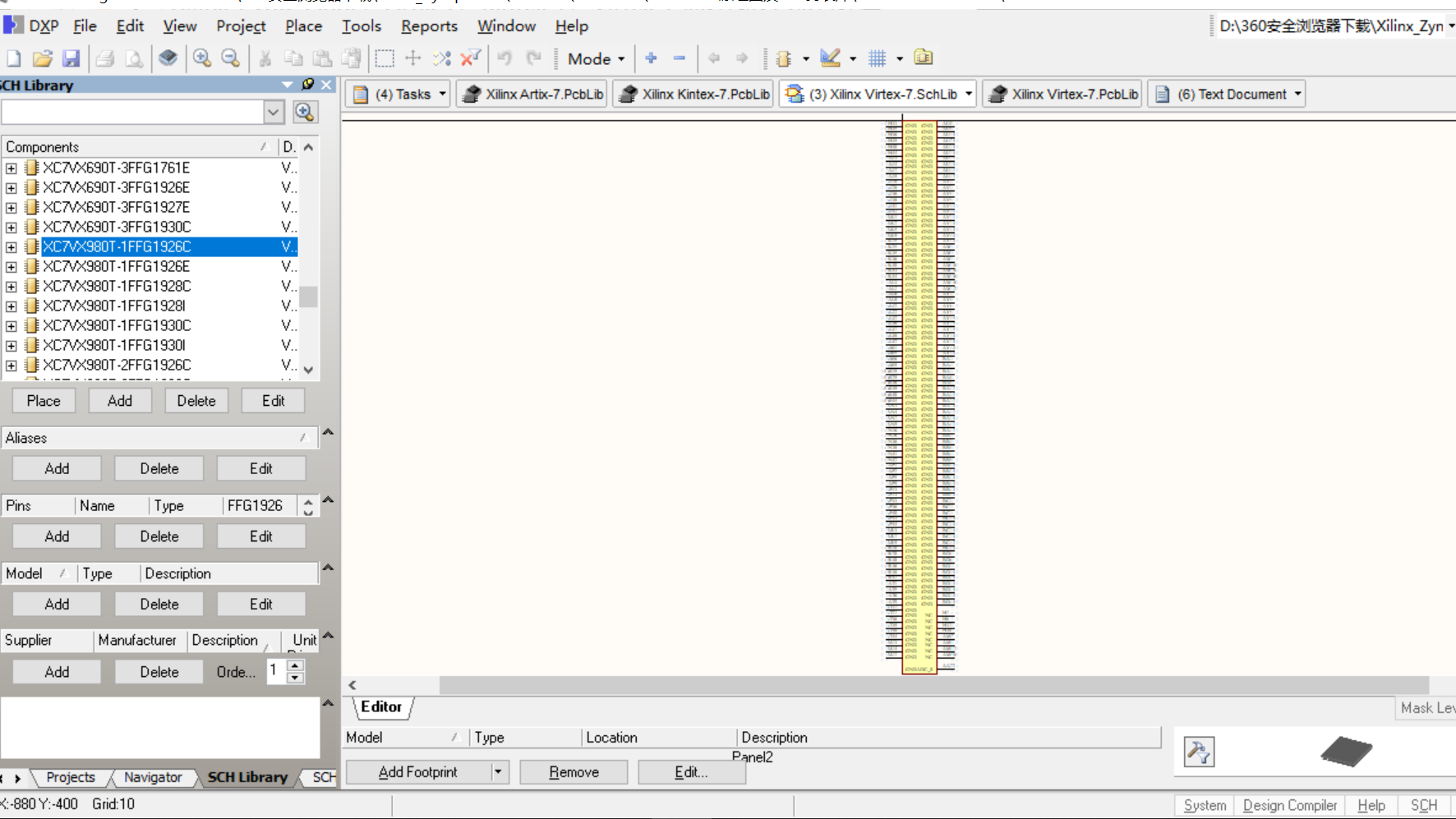Open Model Manager toolbar icon
The image size is (1456, 819).
(x=924, y=58)
